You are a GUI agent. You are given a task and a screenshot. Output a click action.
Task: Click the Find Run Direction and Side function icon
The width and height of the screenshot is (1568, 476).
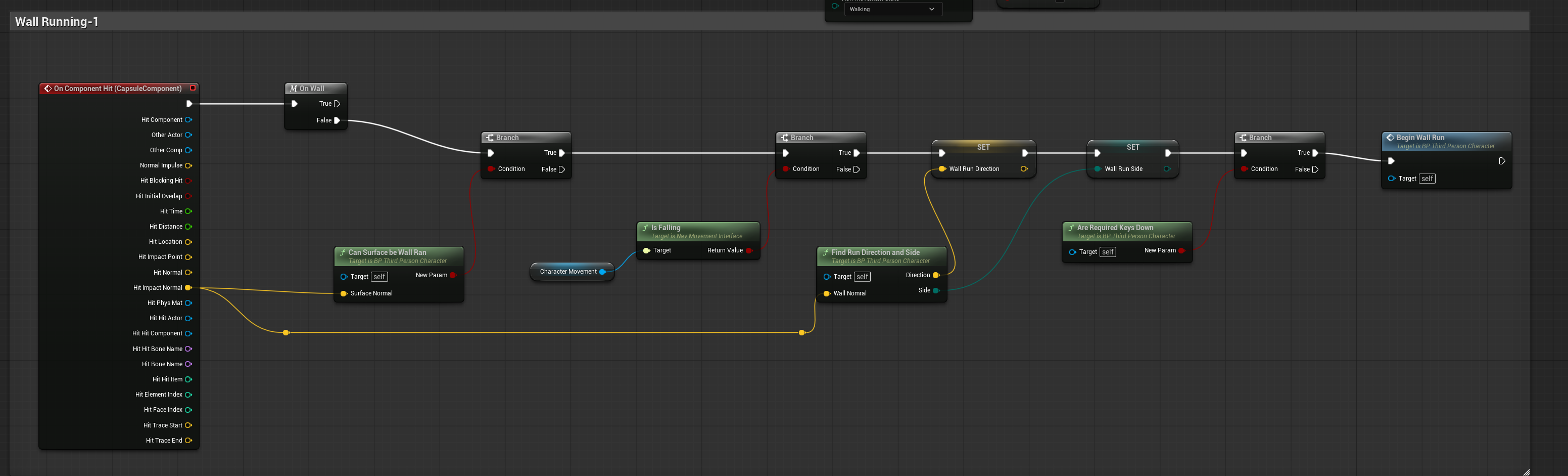click(825, 252)
